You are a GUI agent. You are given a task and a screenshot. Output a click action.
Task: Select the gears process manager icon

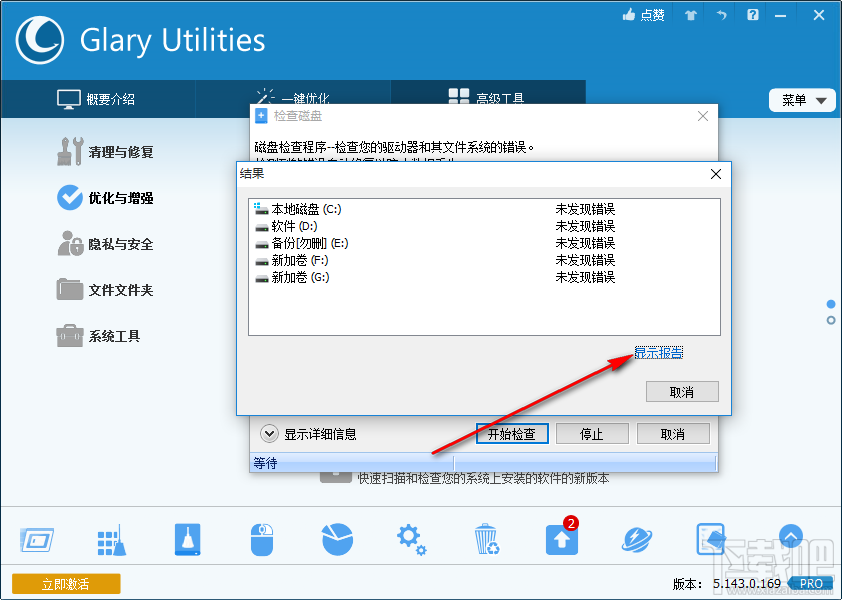pos(411,538)
